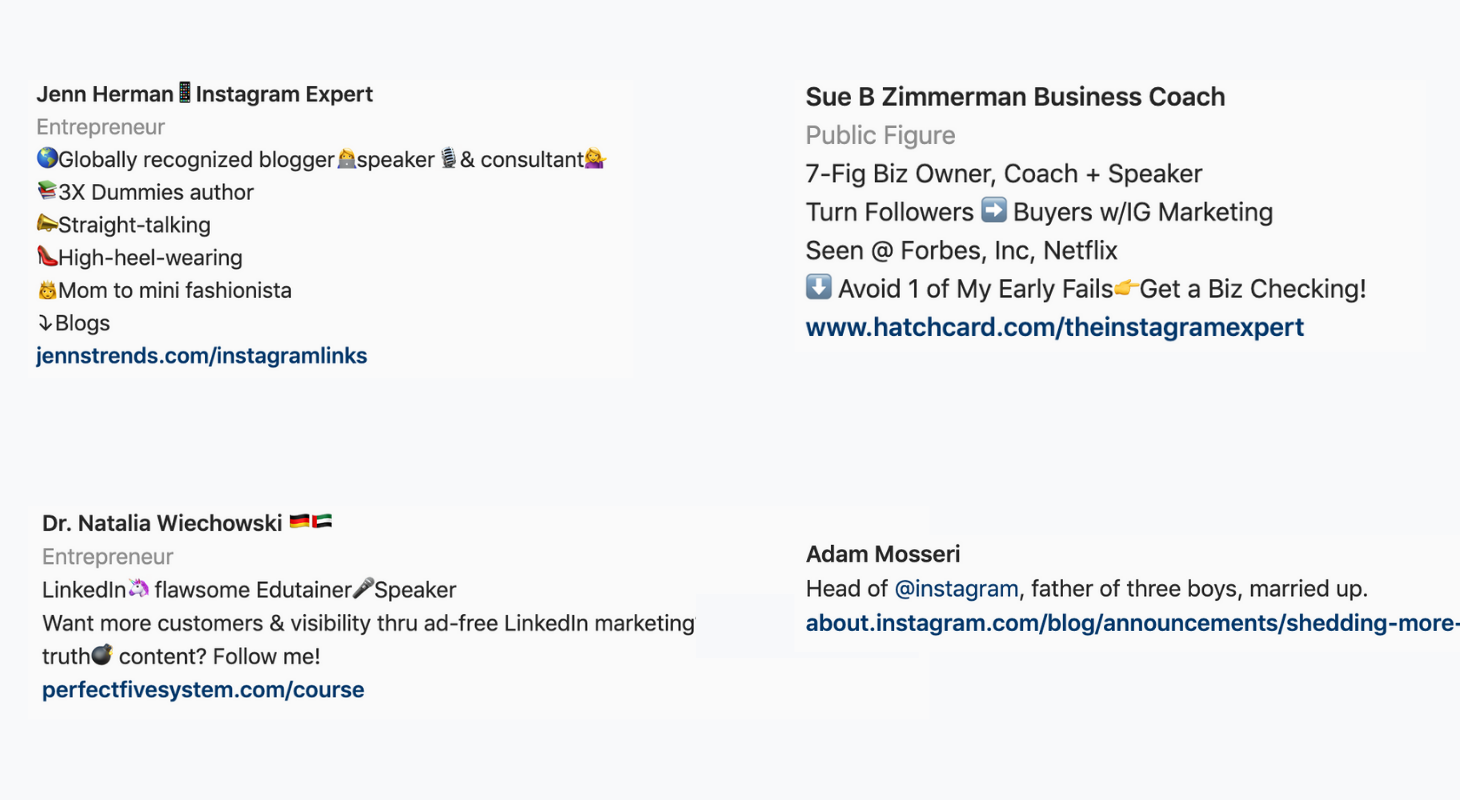
Task: Open the www.hatchcard.com/theinstagramexpert link
Action: tap(1055, 327)
